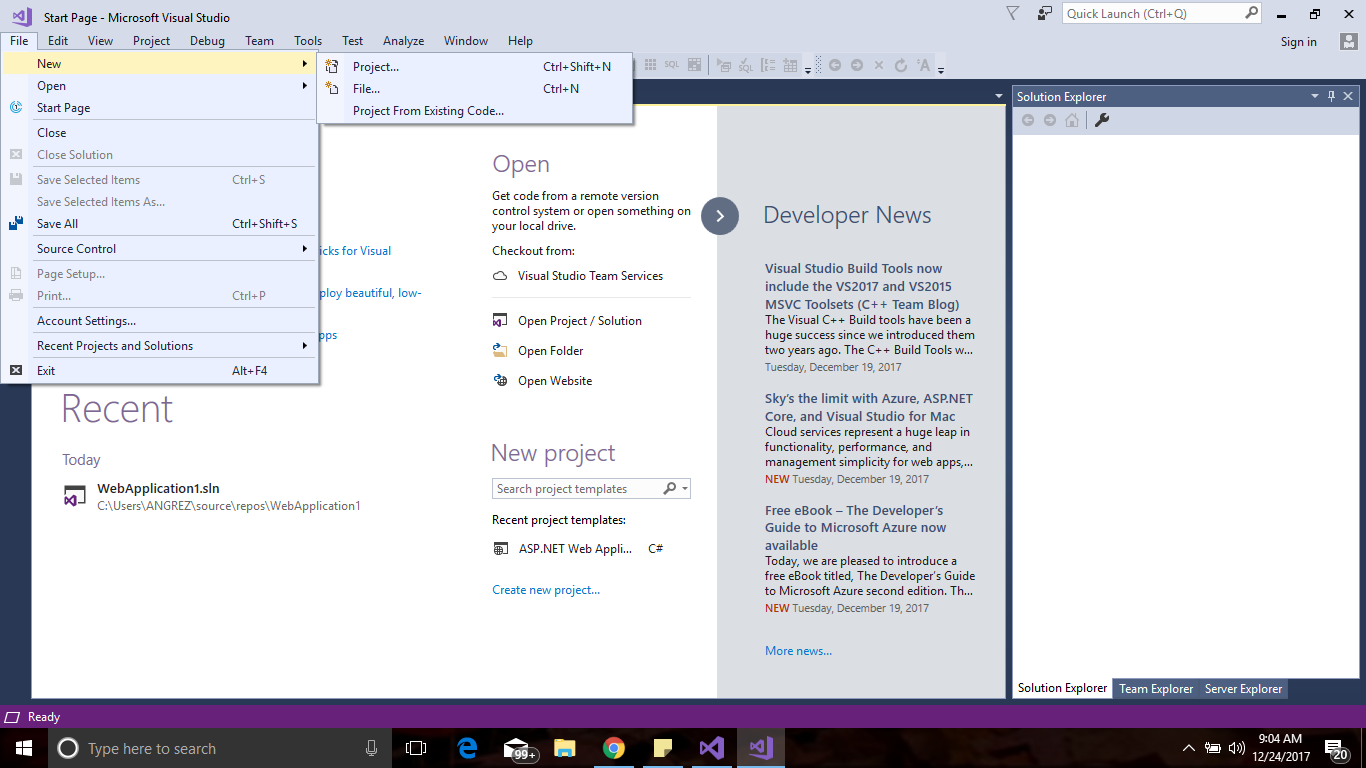1366x768 pixels.
Task: Open the template search dropdown arrow
Action: coord(685,489)
